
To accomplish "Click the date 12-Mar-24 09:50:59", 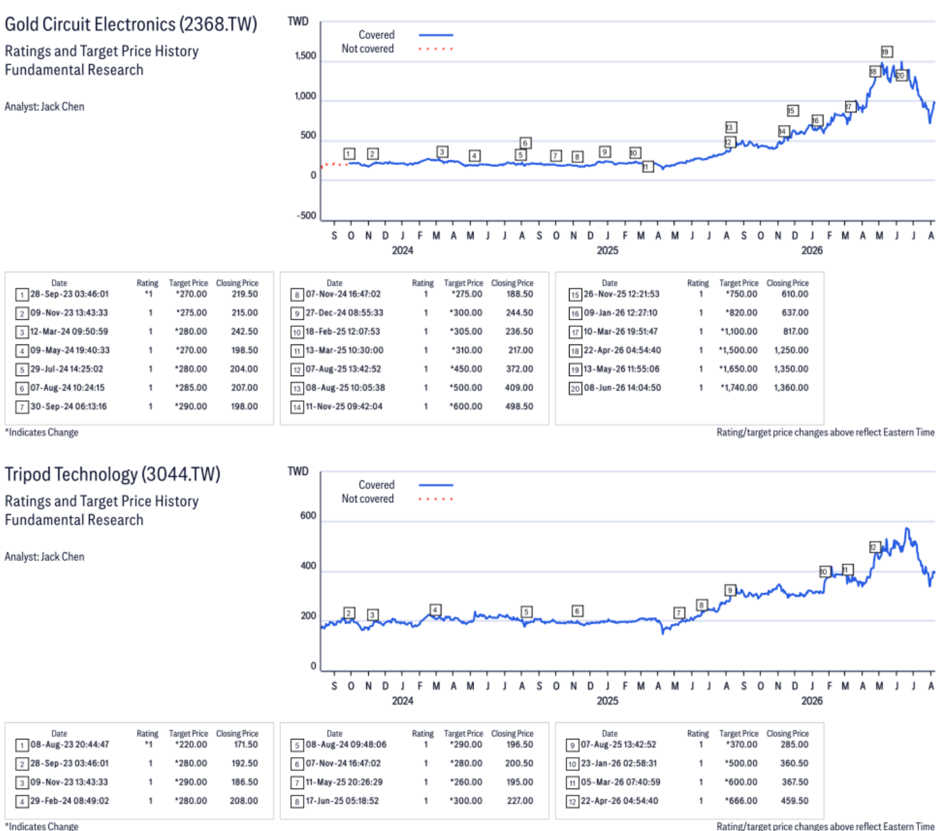I will click(x=70, y=332).
